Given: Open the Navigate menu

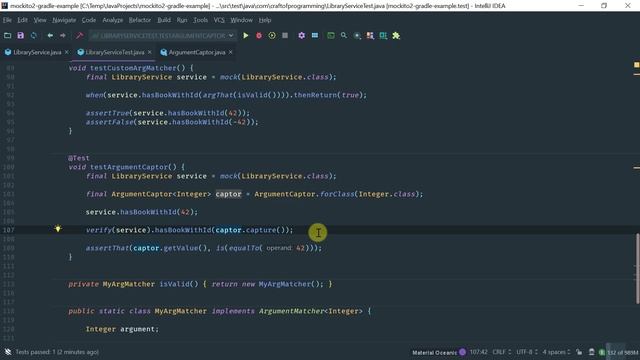Looking at the screenshot, I should pyautogui.click(x=64, y=20).
